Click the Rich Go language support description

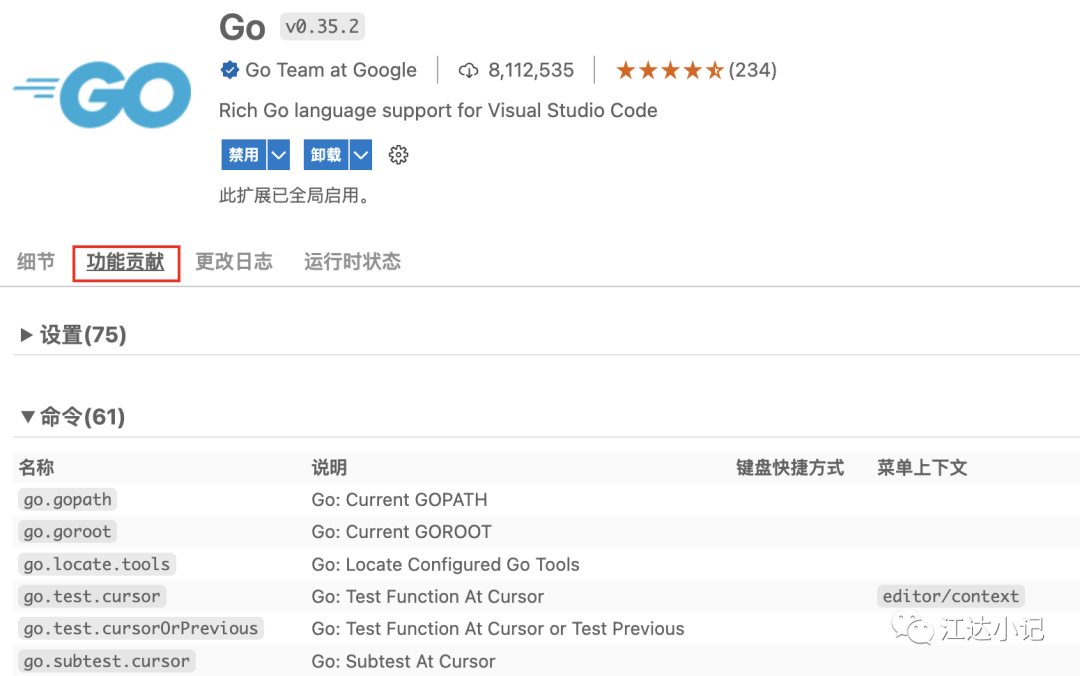pyautogui.click(x=438, y=110)
